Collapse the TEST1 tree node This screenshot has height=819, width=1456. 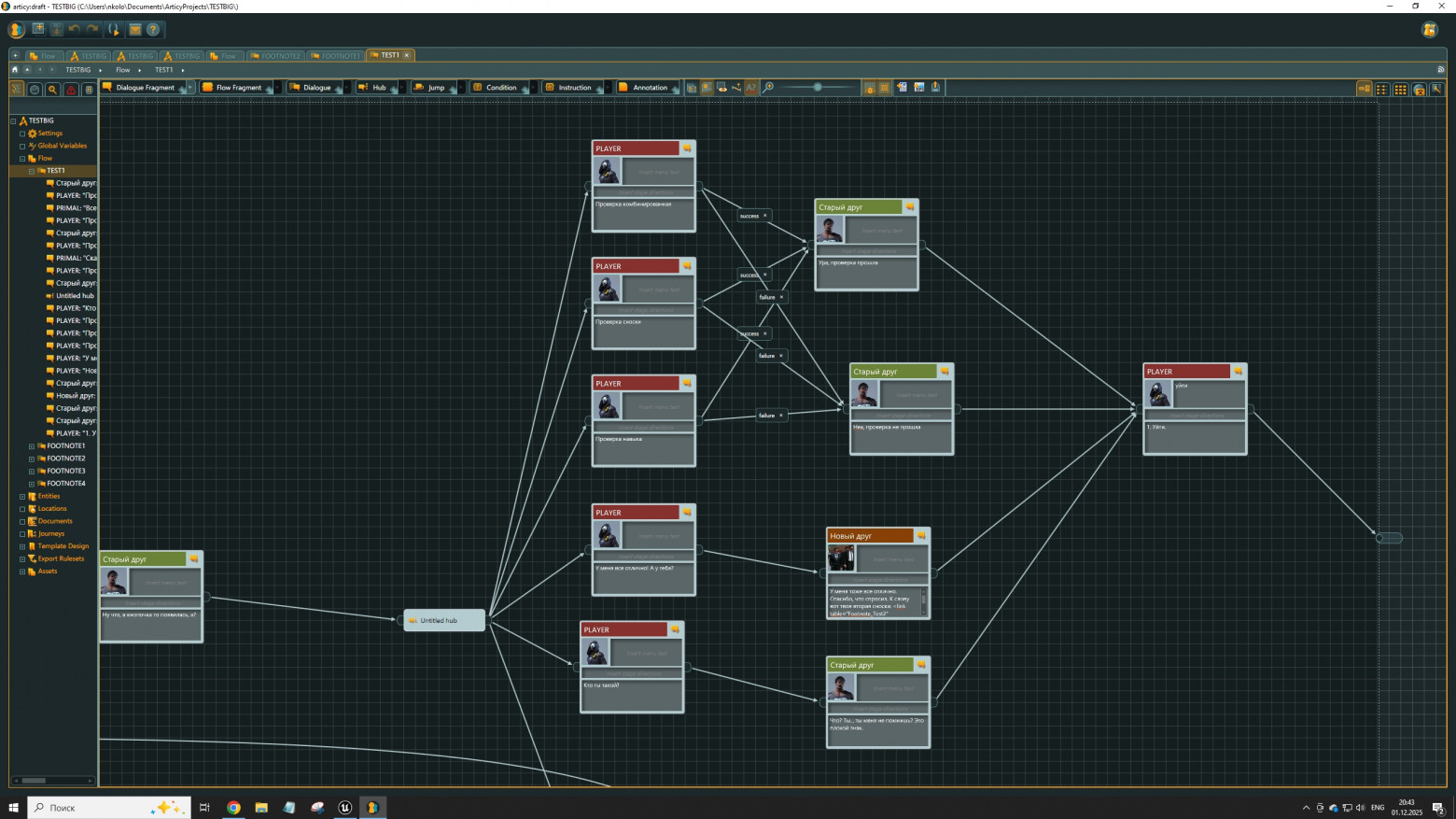[32, 171]
